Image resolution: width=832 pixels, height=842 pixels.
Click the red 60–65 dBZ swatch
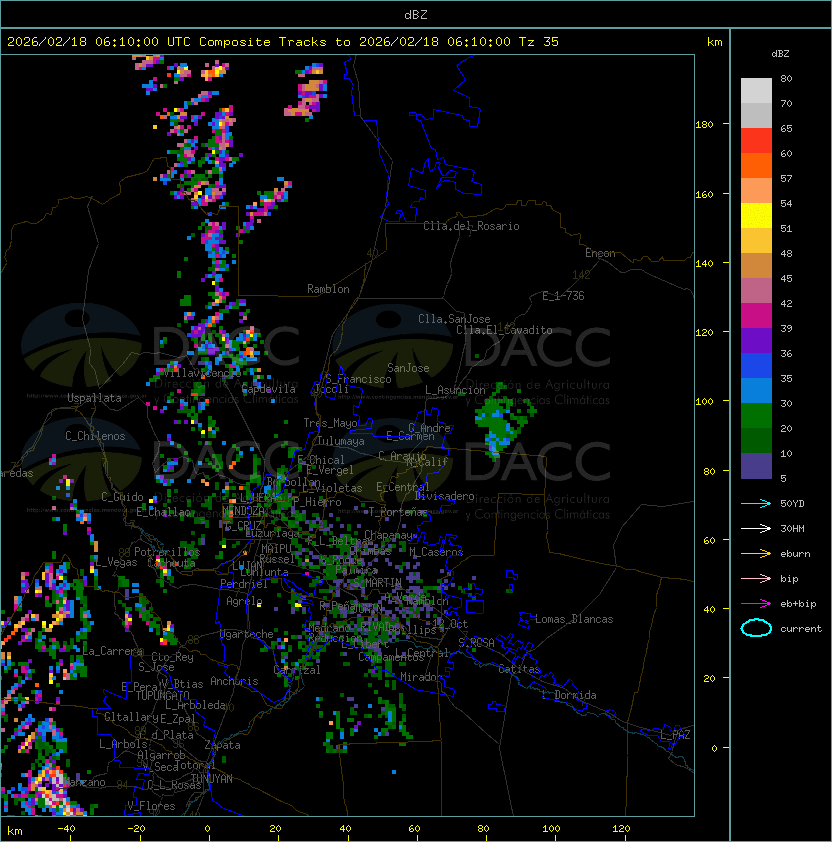point(756,141)
